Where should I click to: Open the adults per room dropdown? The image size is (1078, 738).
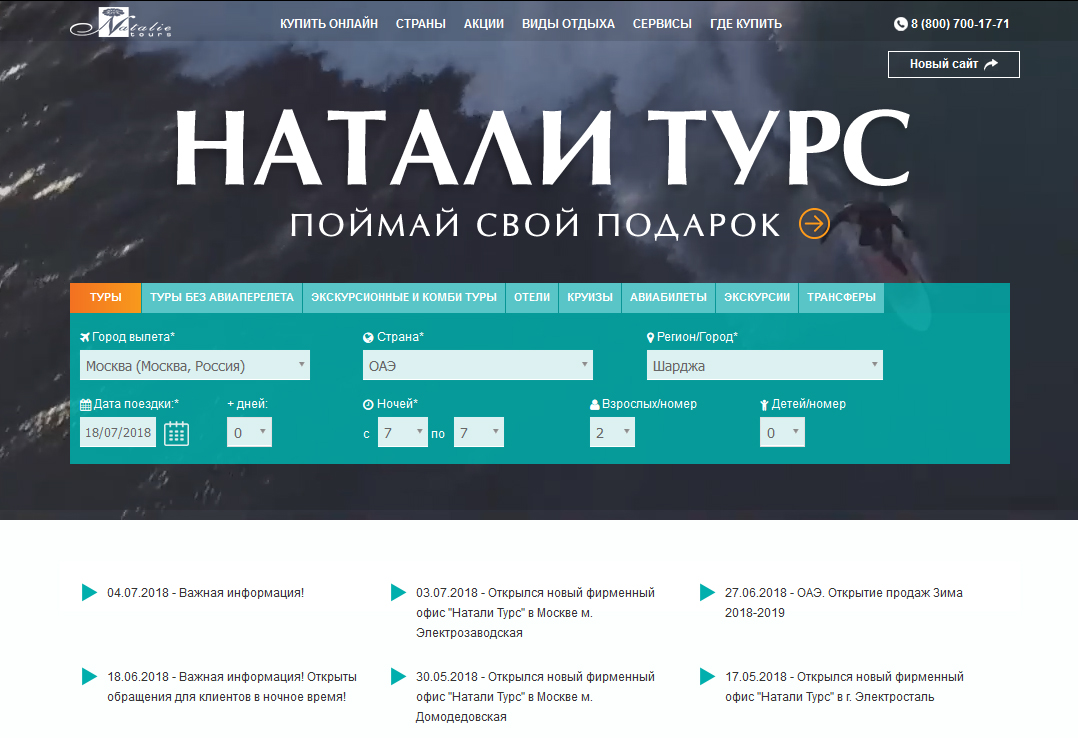(x=612, y=432)
